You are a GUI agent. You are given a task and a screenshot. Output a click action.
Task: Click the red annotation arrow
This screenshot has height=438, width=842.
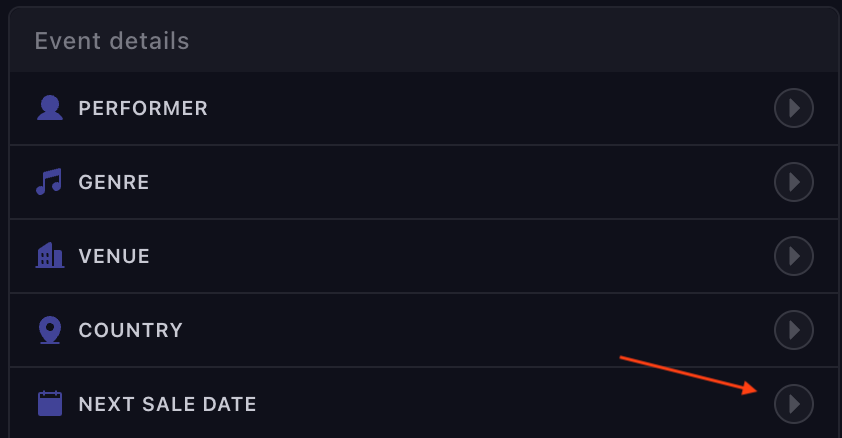[688, 374]
